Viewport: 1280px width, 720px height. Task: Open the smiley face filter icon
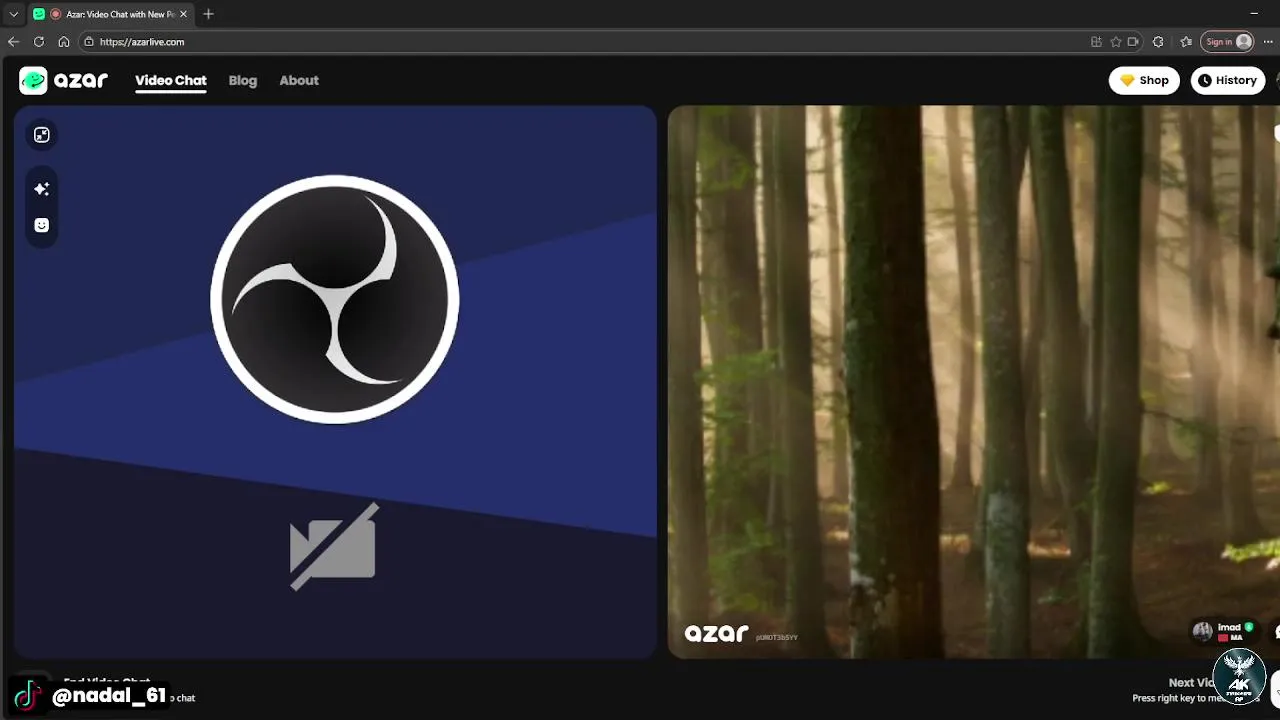click(42, 225)
